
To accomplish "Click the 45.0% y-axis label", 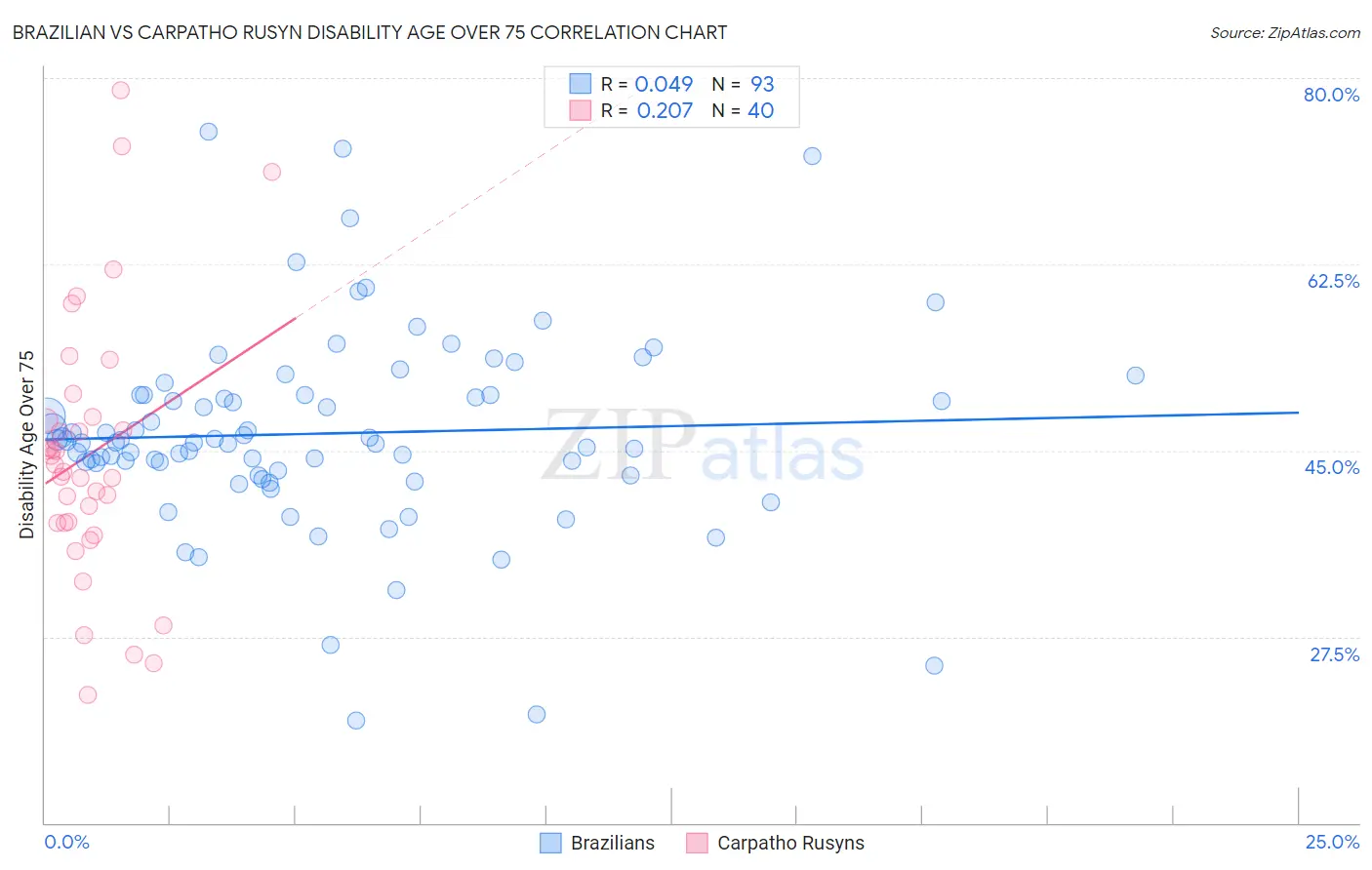I will pyautogui.click(x=1332, y=467).
